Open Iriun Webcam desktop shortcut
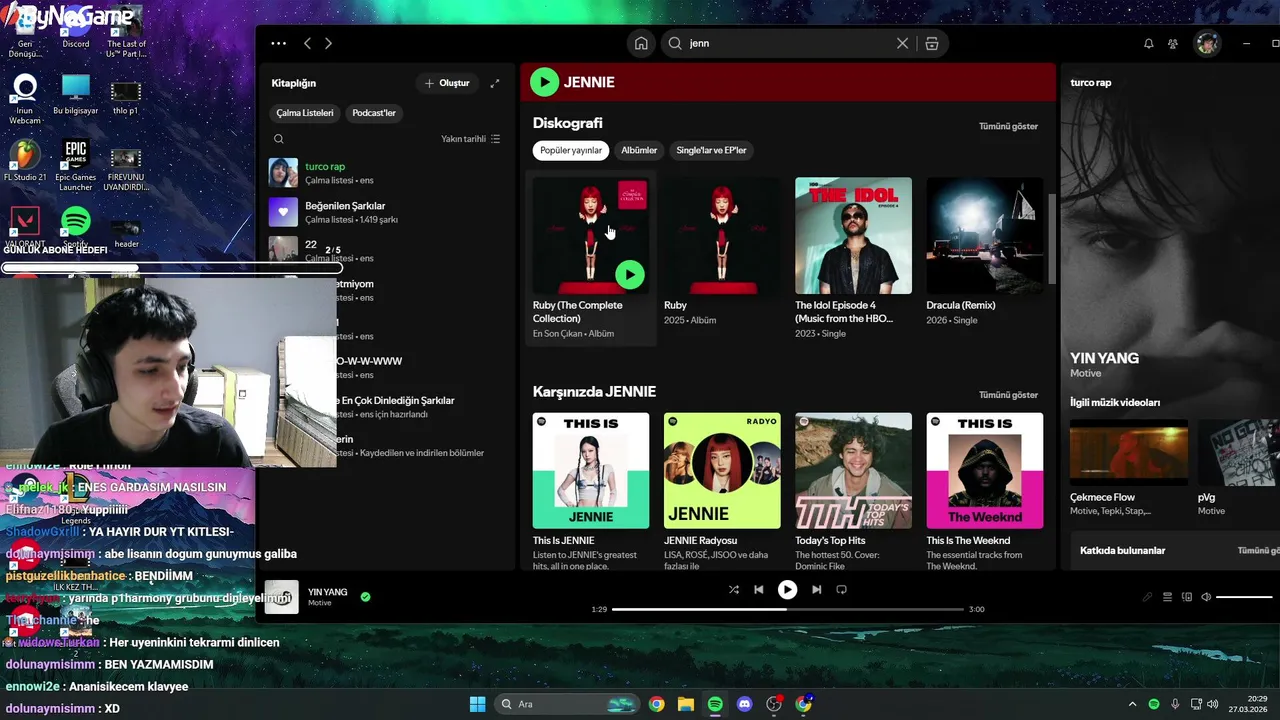 25,99
